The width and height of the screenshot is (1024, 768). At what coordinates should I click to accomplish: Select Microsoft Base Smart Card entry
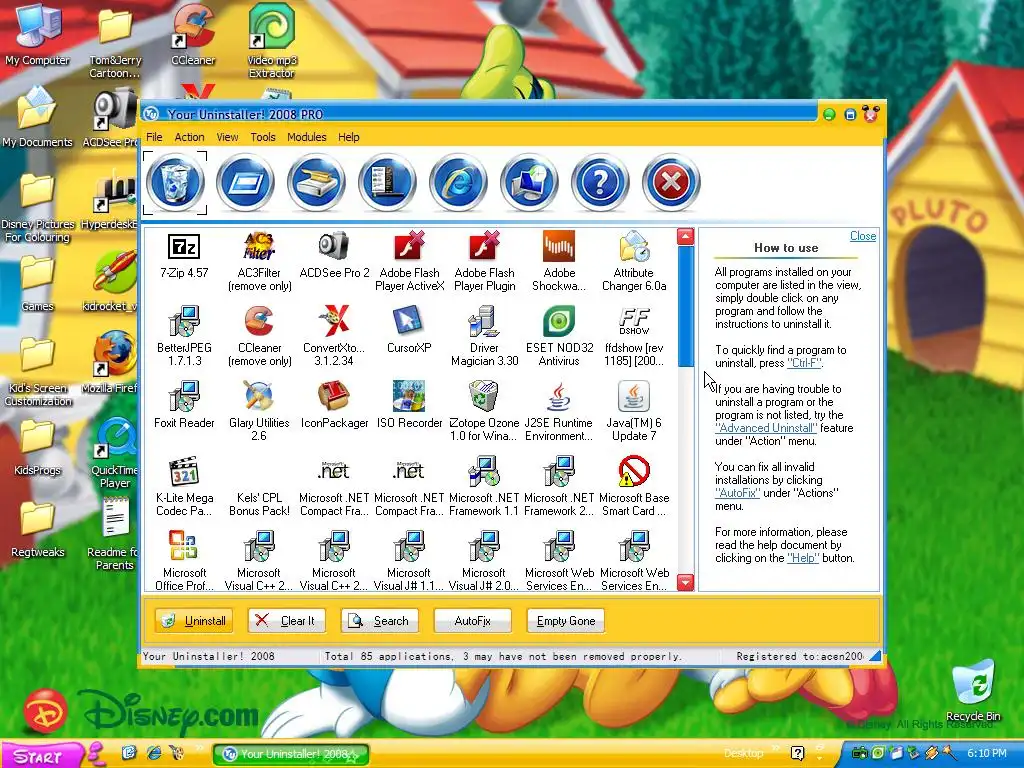coord(634,487)
